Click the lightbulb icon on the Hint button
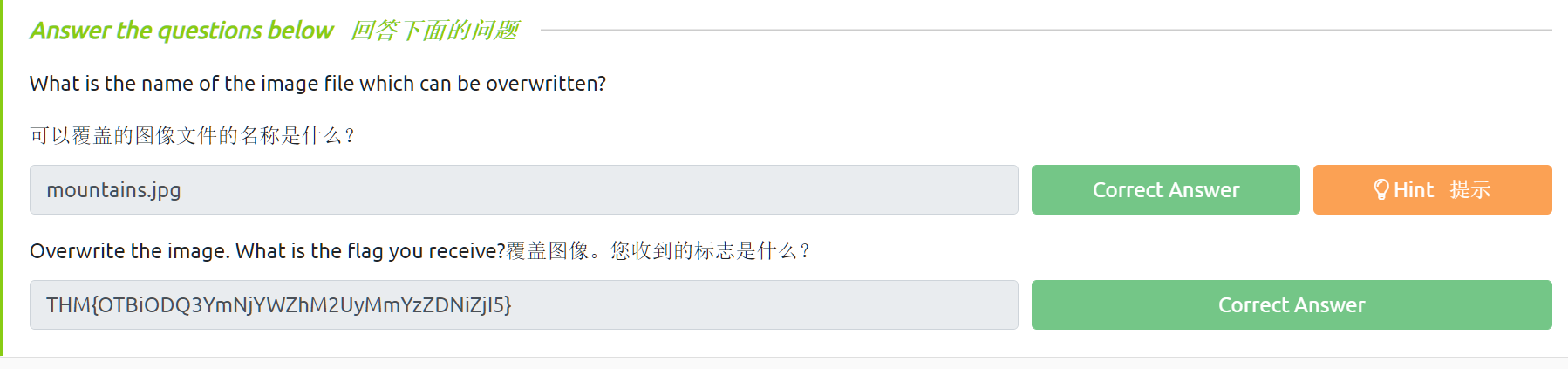 [1381, 189]
